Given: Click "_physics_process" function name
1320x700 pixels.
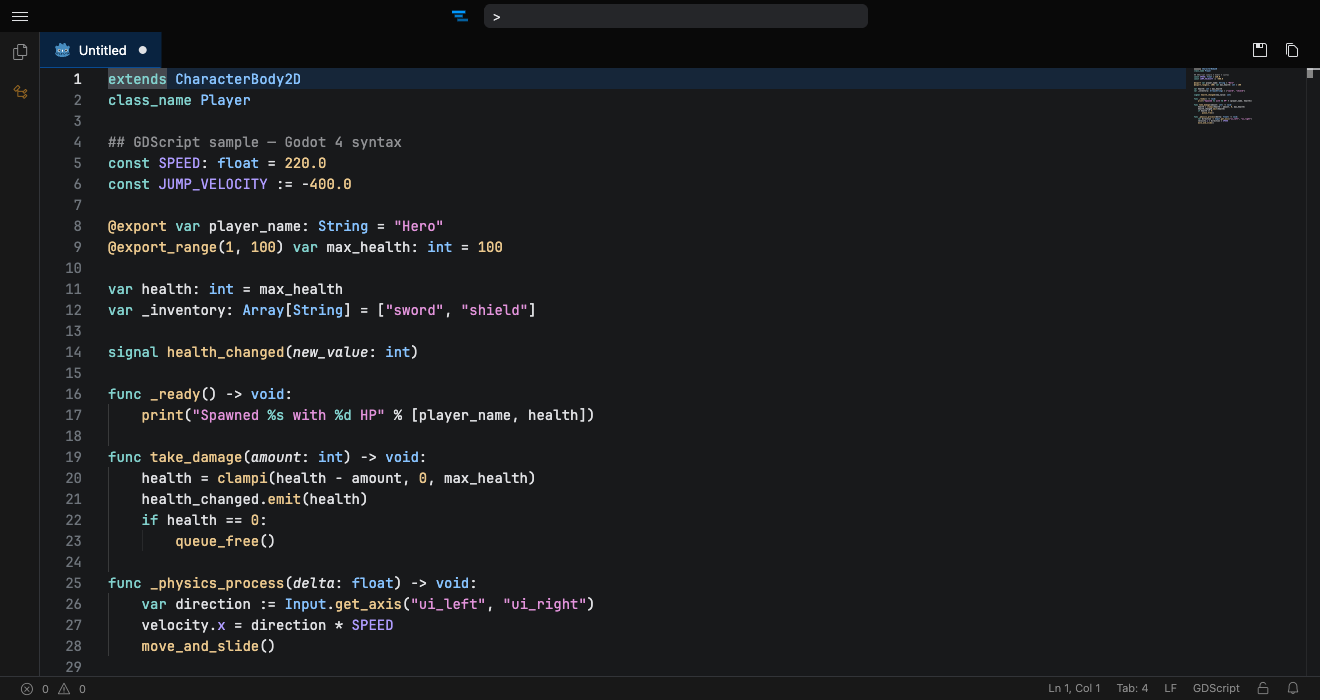Looking at the screenshot, I should click(217, 583).
